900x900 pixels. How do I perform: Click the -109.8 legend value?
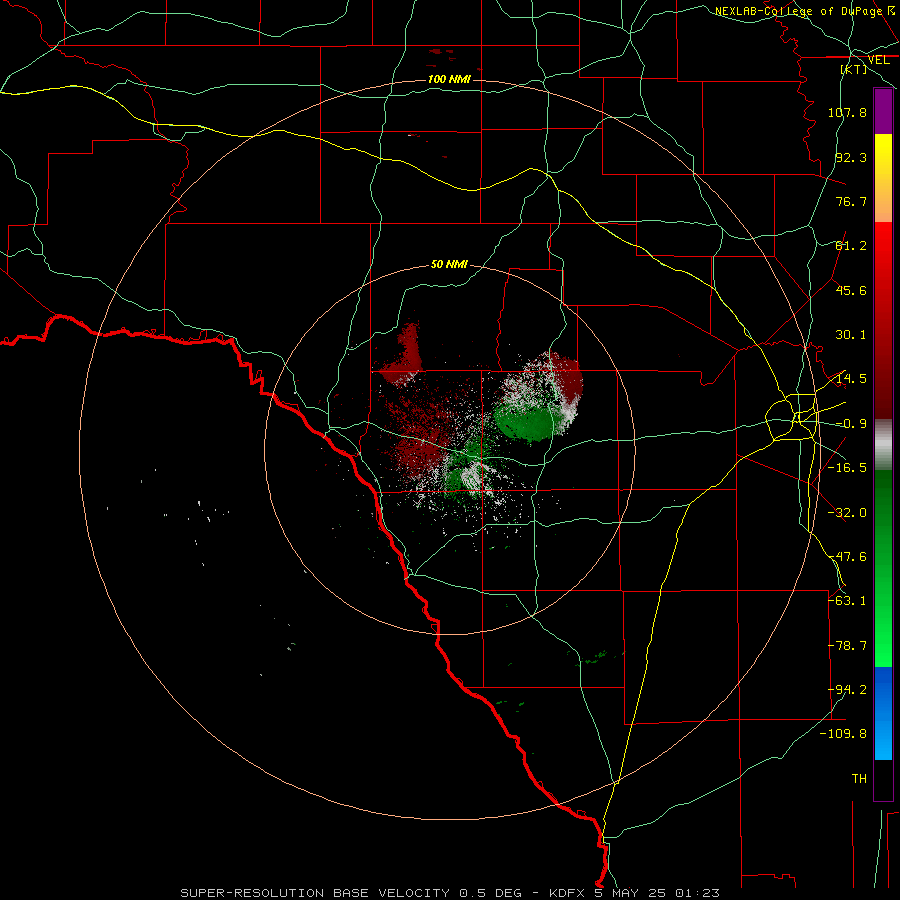coord(844,734)
